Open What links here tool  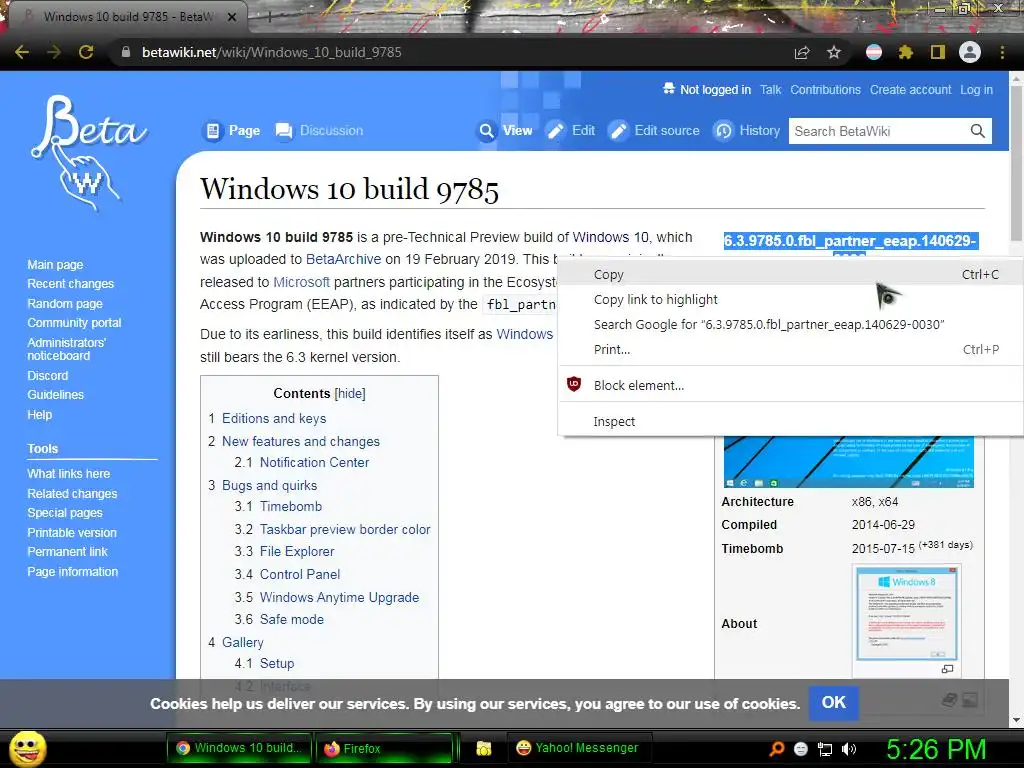point(69,473)
